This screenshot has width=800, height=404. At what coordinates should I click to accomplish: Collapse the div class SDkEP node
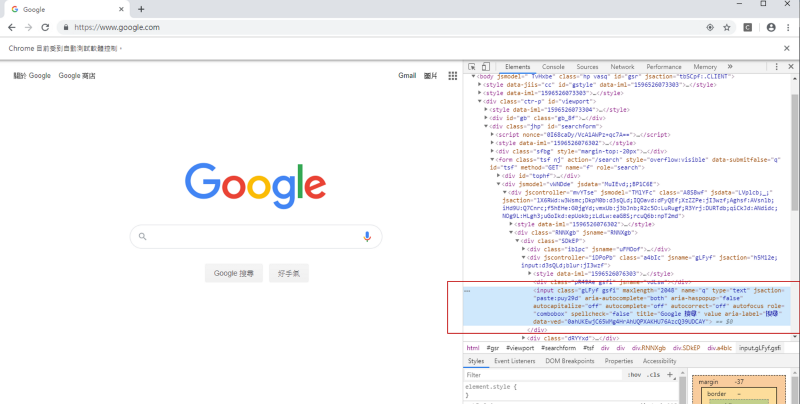click(x=517, y=241)
